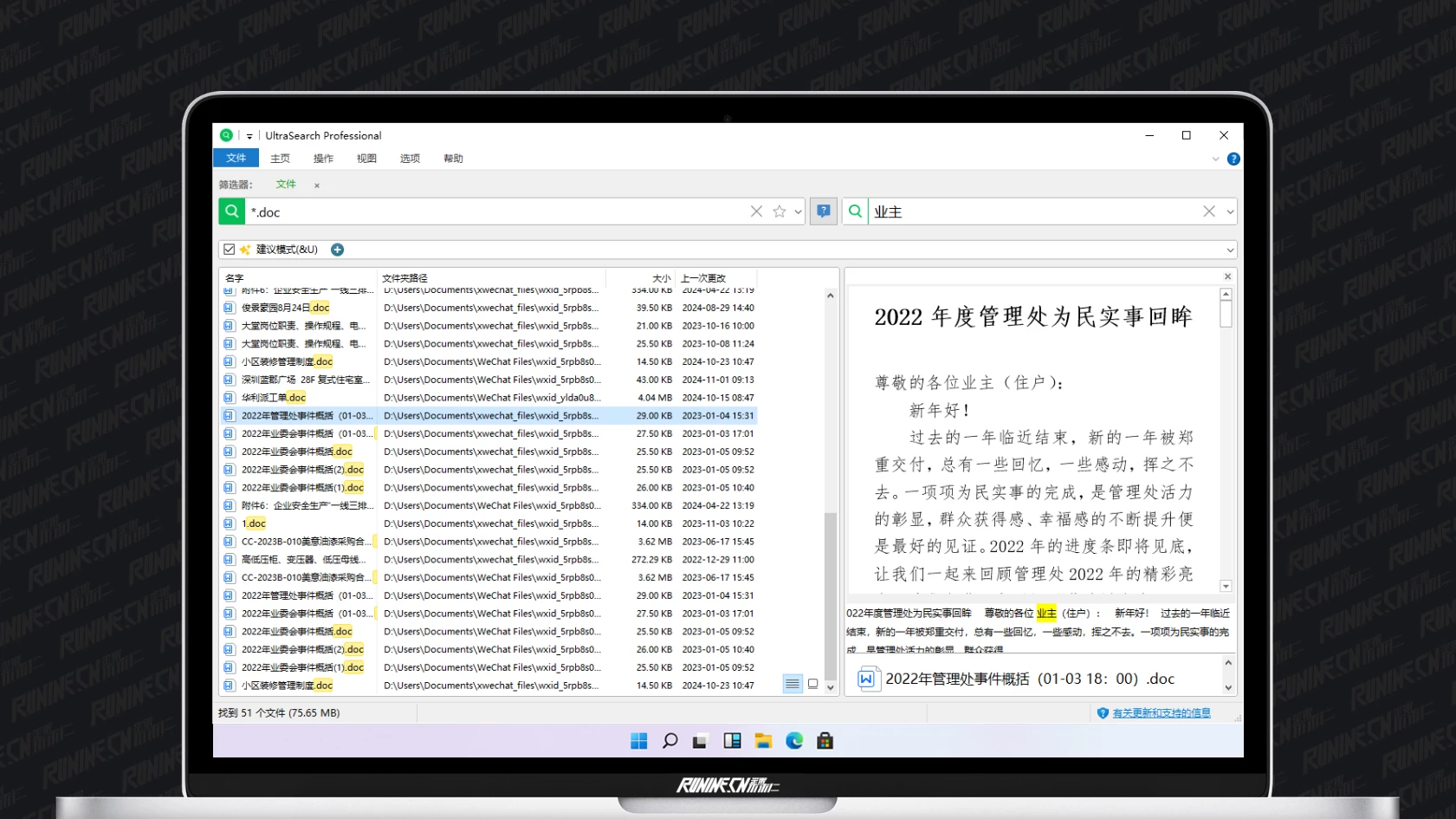Remove the 文件 filter tag
The width and height of the screenshot is (1456, 819).
click(x=317, y=185)
